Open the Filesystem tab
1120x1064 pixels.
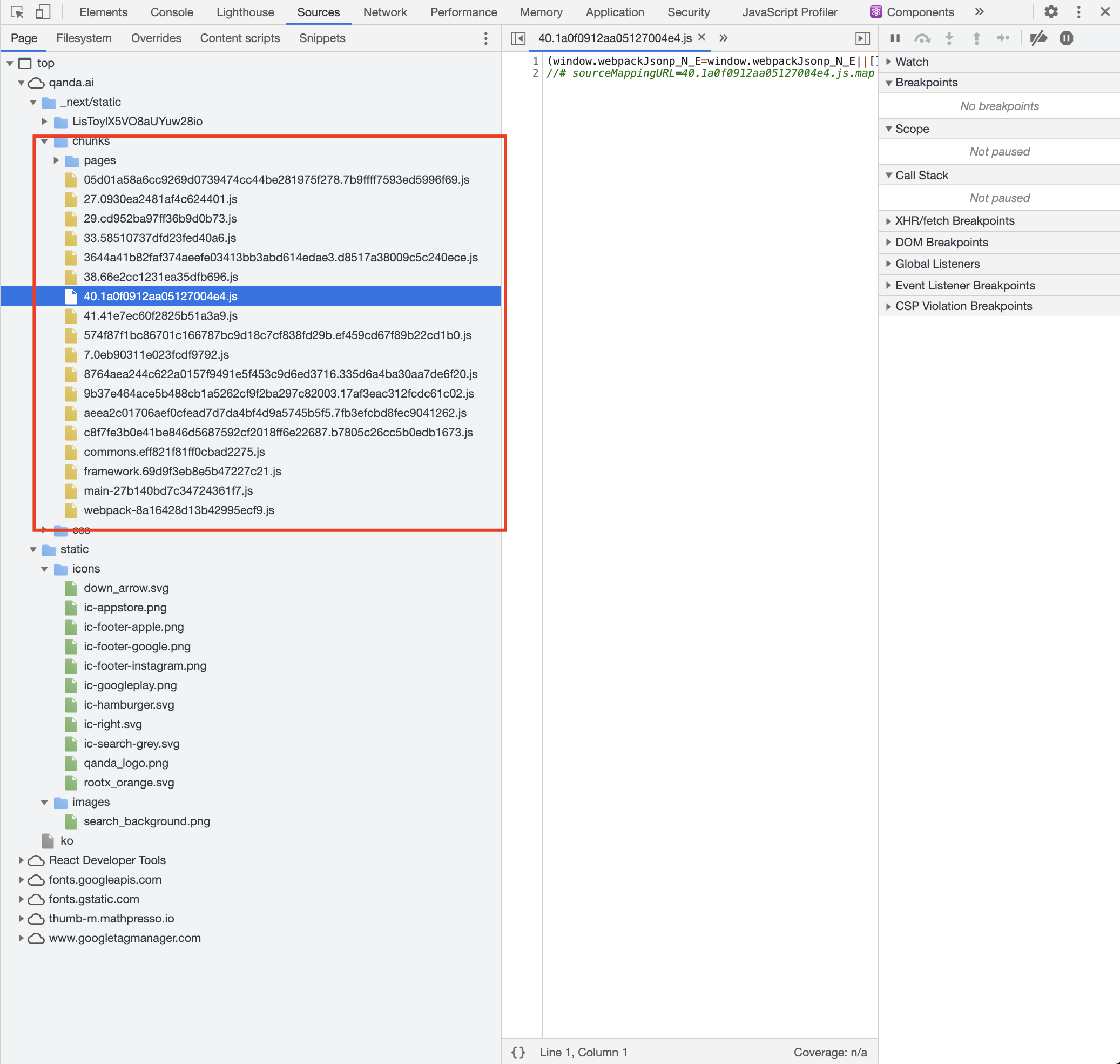[x=84, y=38]
